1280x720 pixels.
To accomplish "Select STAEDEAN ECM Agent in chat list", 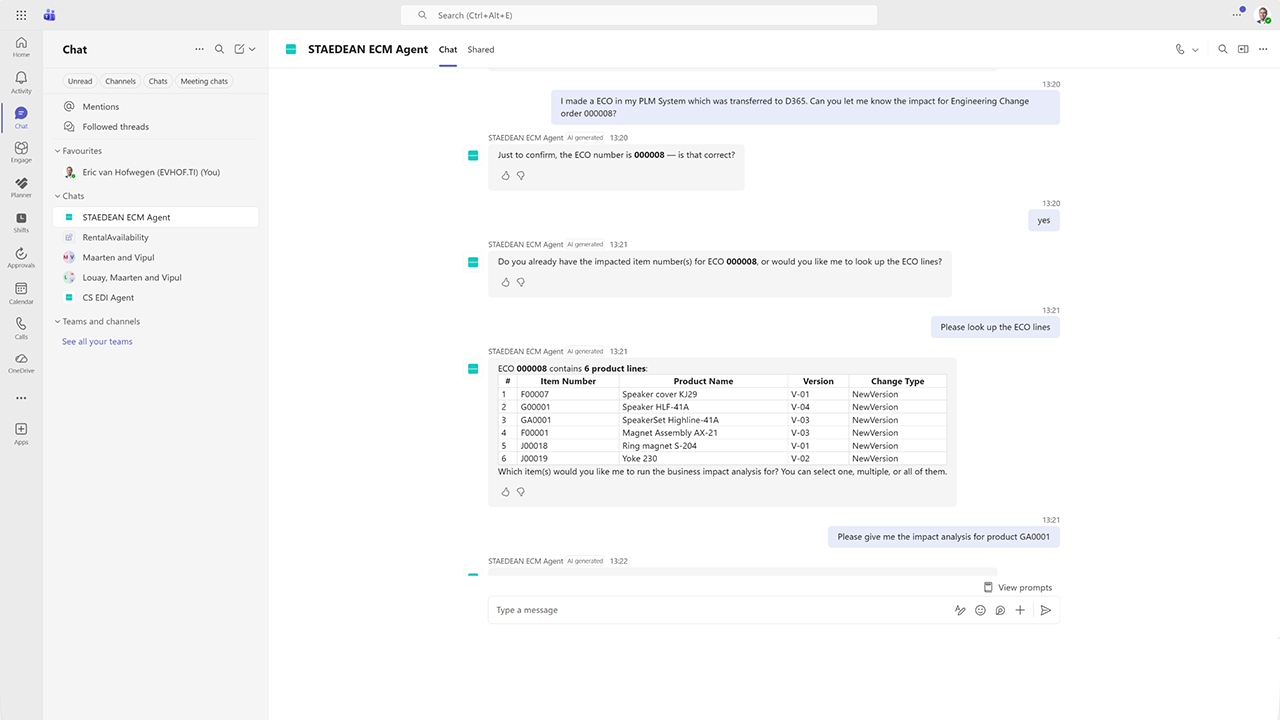I will coord(155,217).
